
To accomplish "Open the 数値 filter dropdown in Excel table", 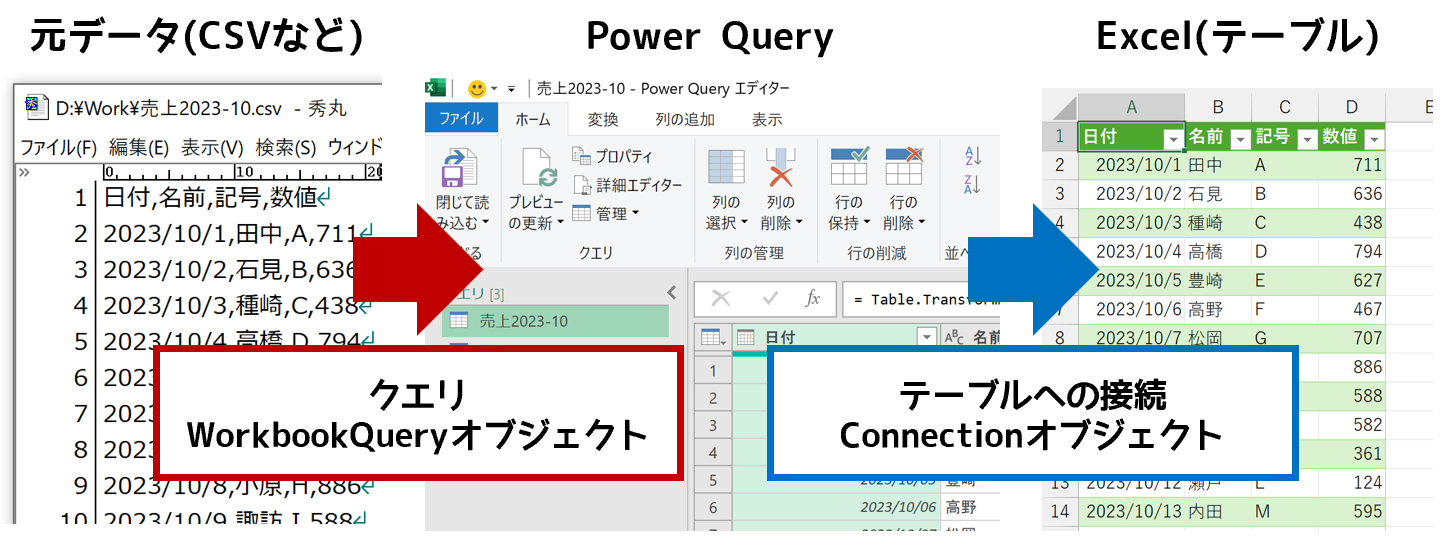I will tap(1374, 139).
